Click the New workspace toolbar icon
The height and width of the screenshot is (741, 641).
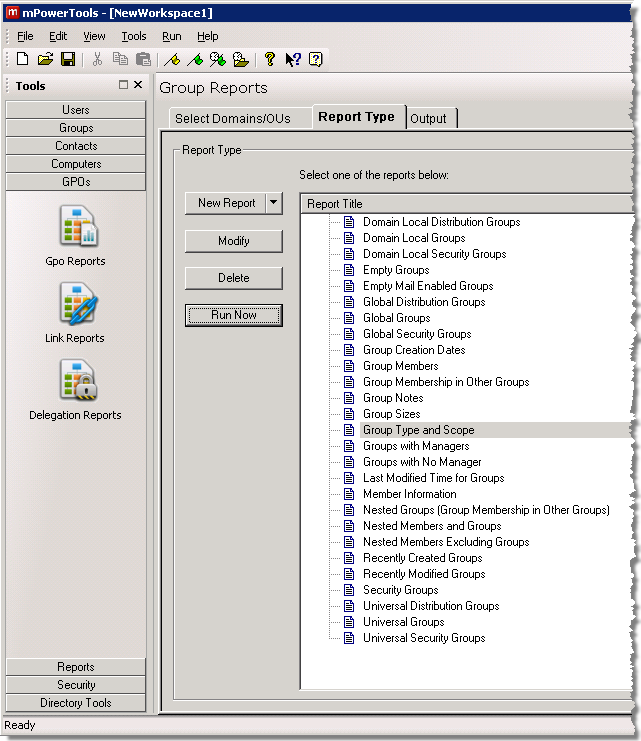(22, 59)
